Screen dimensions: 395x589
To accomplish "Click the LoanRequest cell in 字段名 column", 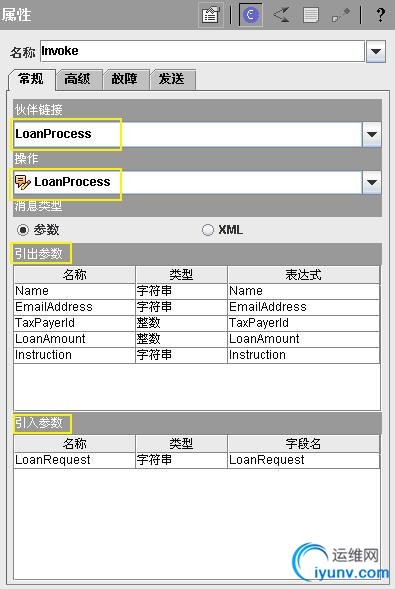I will (303, 460).
